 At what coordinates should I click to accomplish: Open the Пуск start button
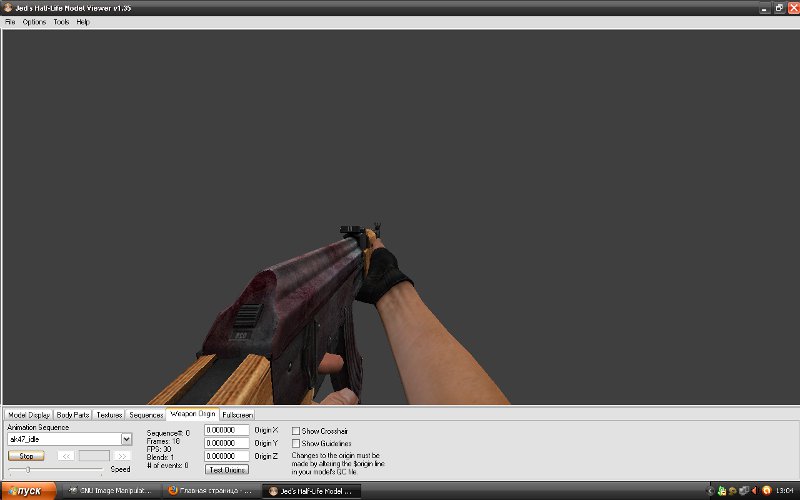click(x=29, y=491)
